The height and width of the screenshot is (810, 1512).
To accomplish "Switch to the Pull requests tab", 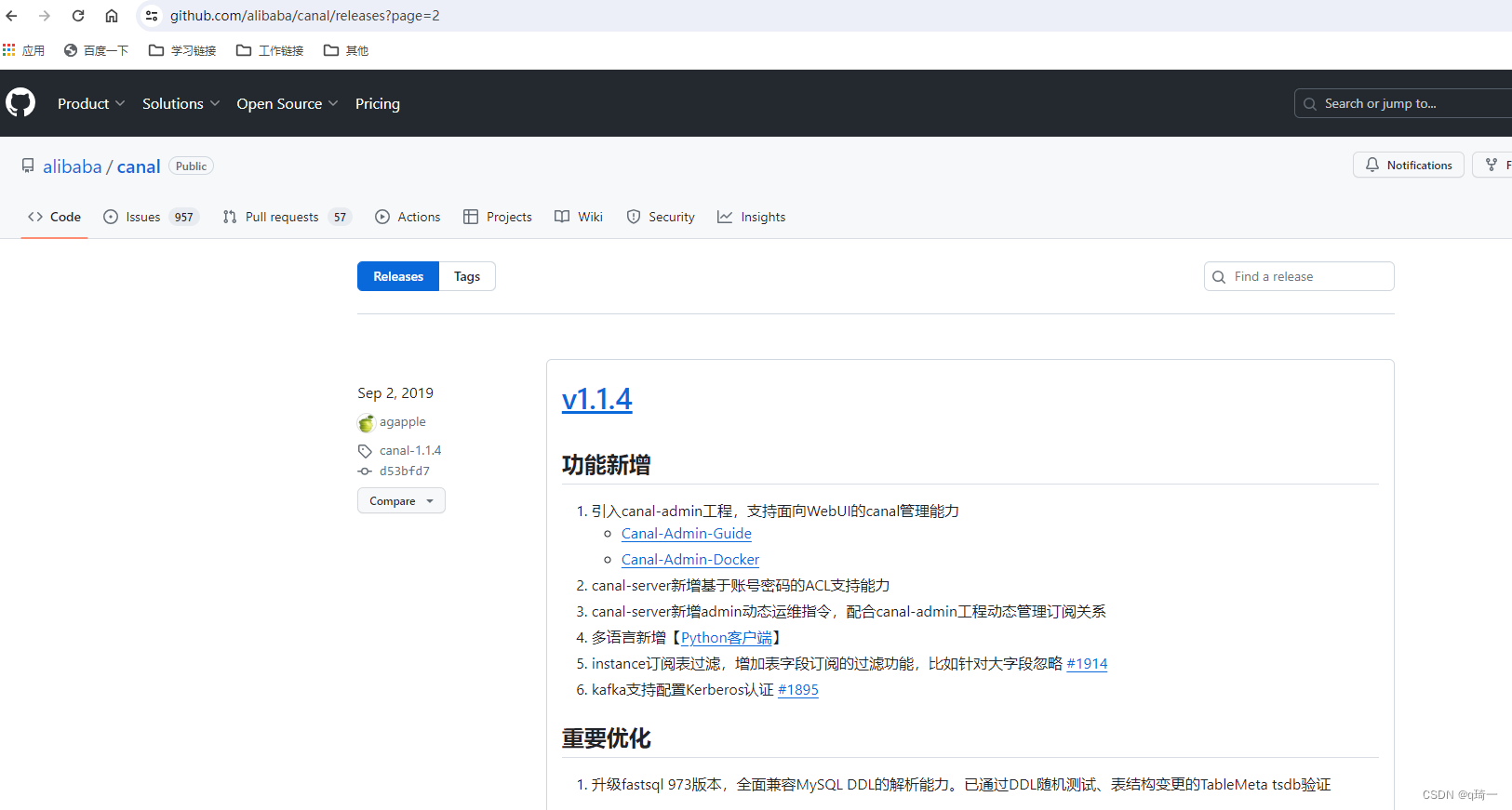I will click(x=287, y=217).
